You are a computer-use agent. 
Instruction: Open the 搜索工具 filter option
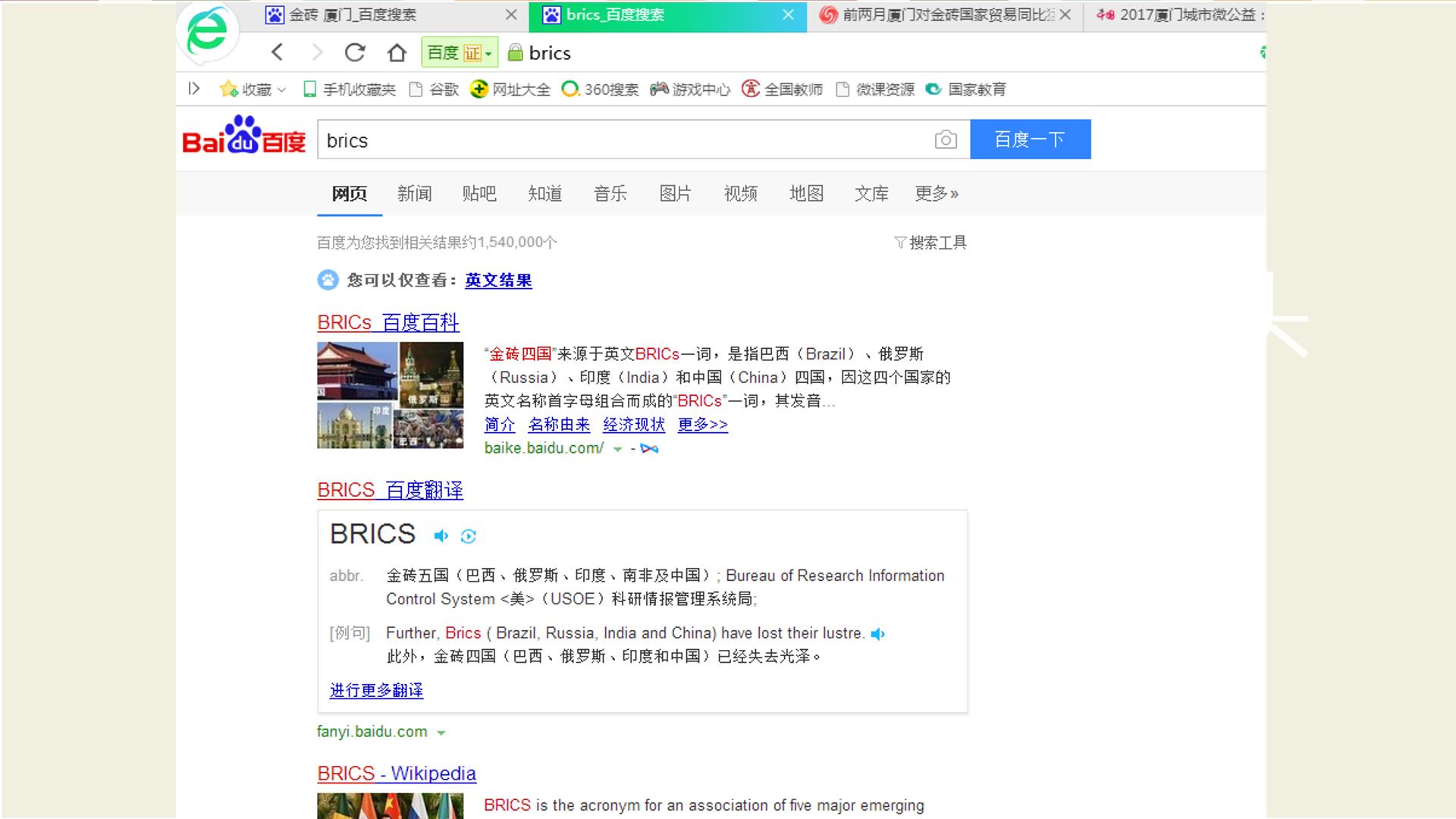coord(930,243)
